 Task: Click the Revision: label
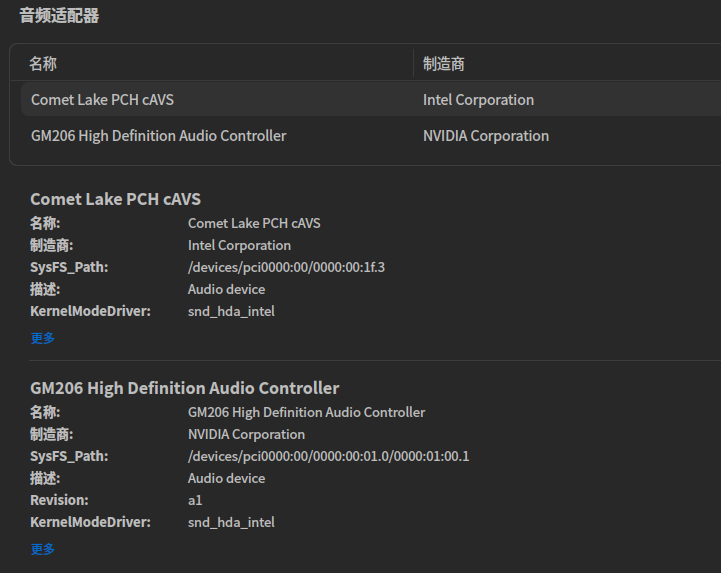[59, 500]
